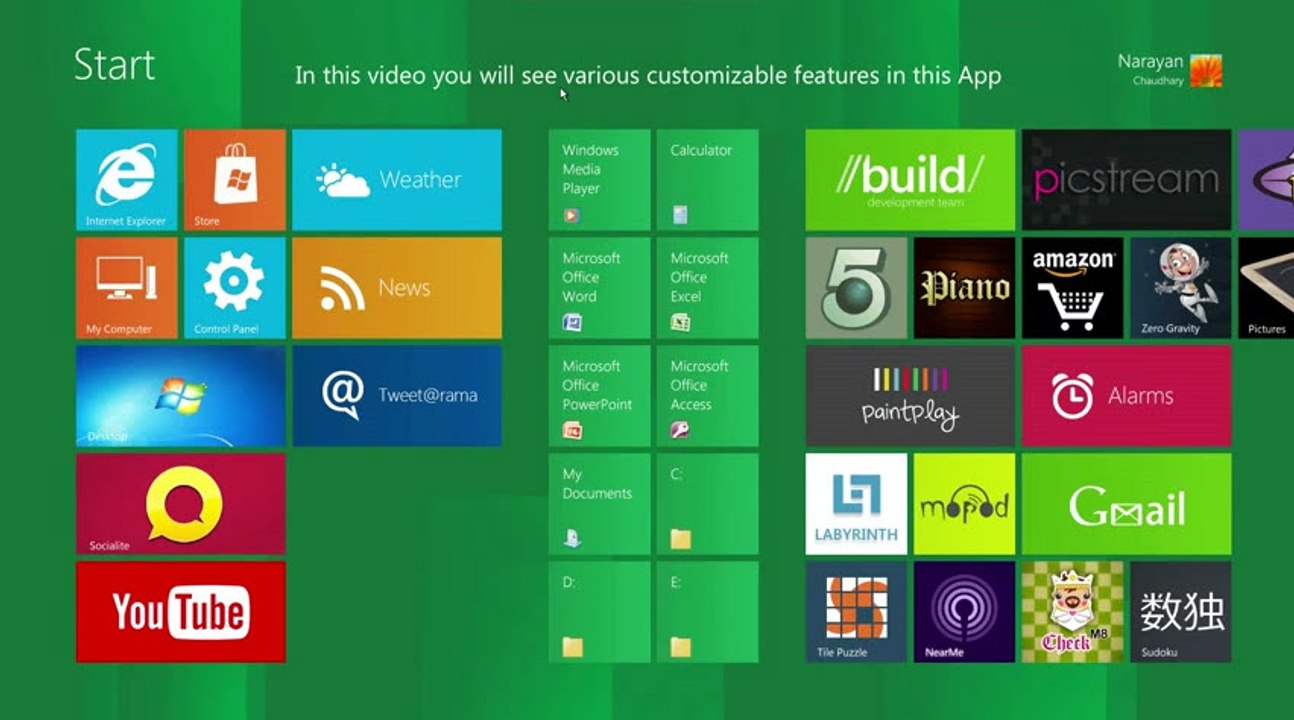Open the Internet Explorer tile

(x=127, y=180)
